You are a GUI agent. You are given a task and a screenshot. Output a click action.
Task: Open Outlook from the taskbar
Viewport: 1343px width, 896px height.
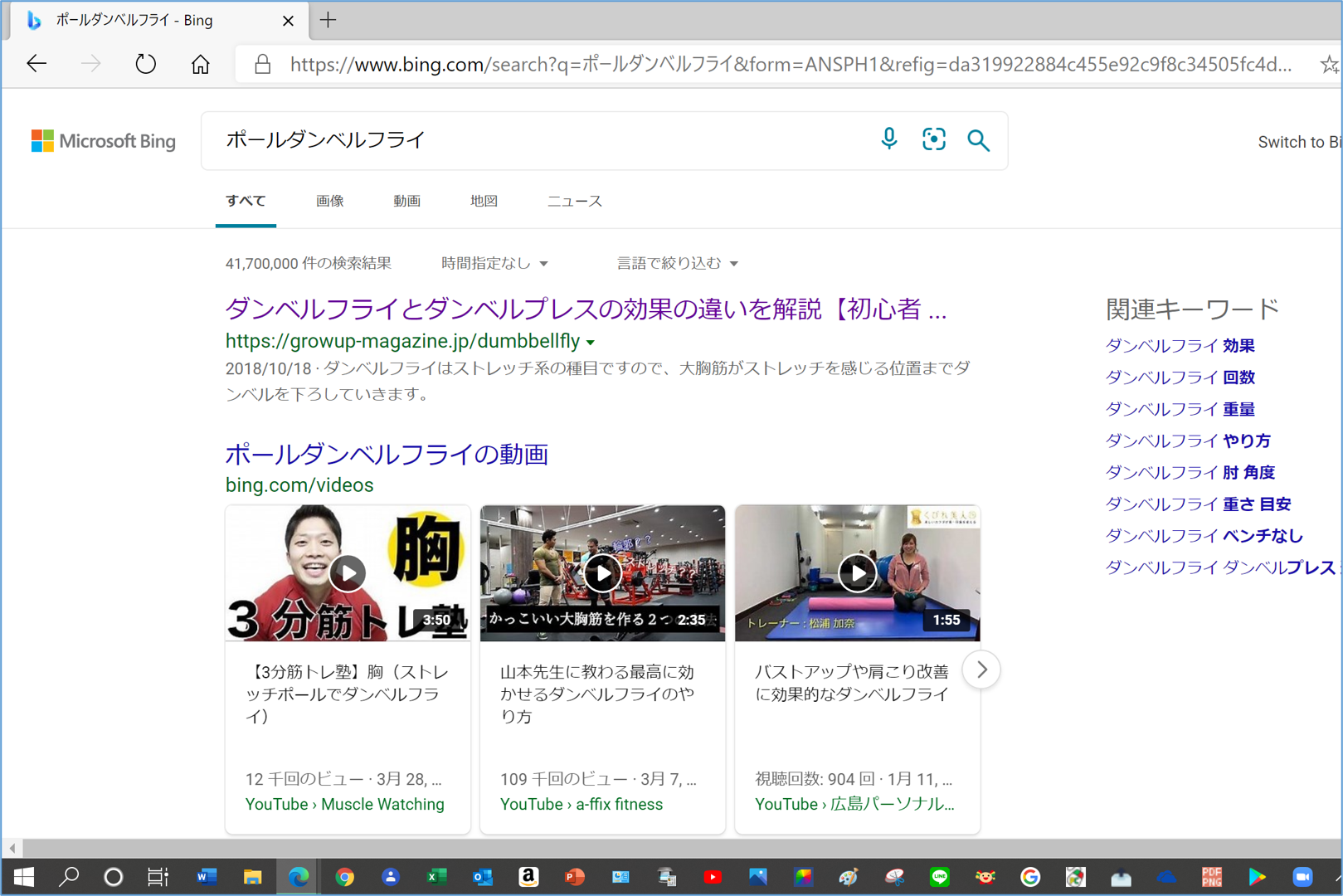click(x=482, y=877)
